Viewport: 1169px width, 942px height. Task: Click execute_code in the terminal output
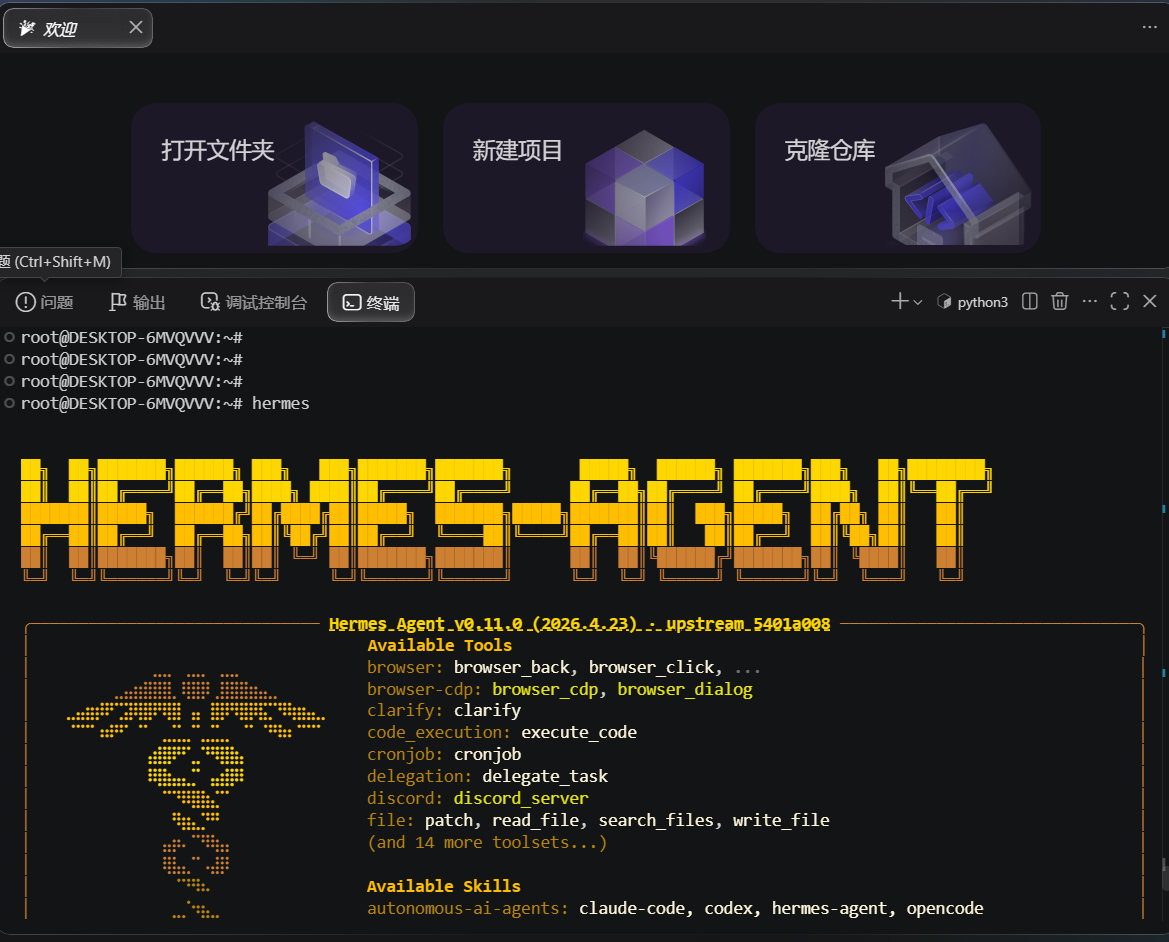click(x=579, y=733)
